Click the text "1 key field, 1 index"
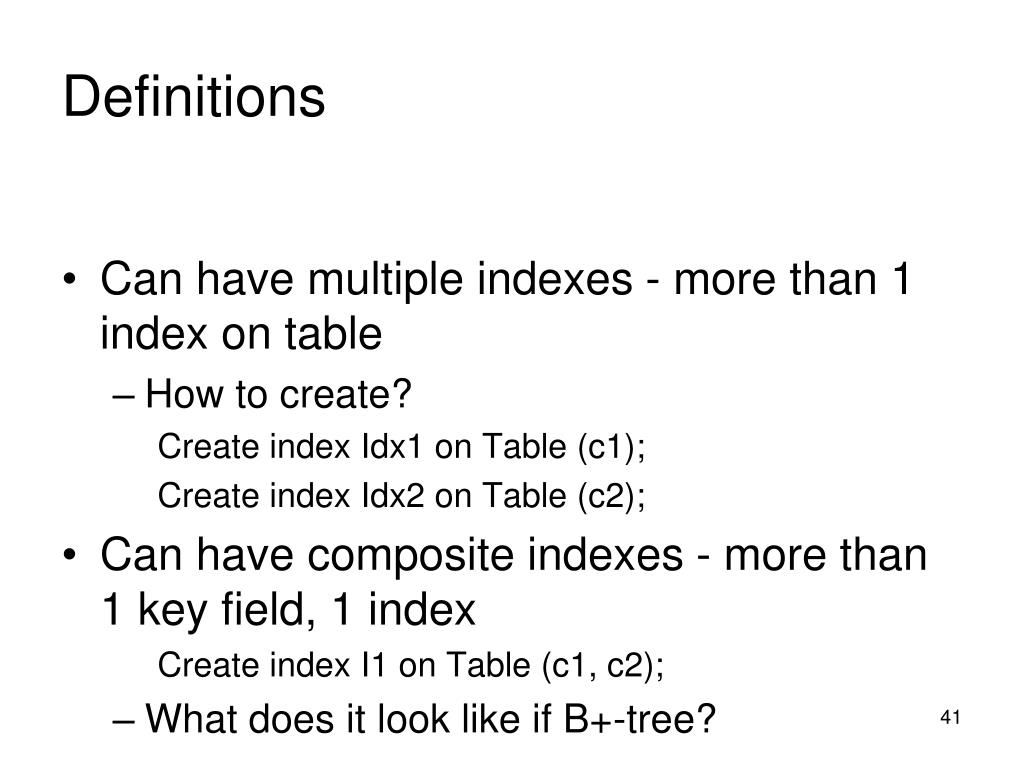 (288, 610)
